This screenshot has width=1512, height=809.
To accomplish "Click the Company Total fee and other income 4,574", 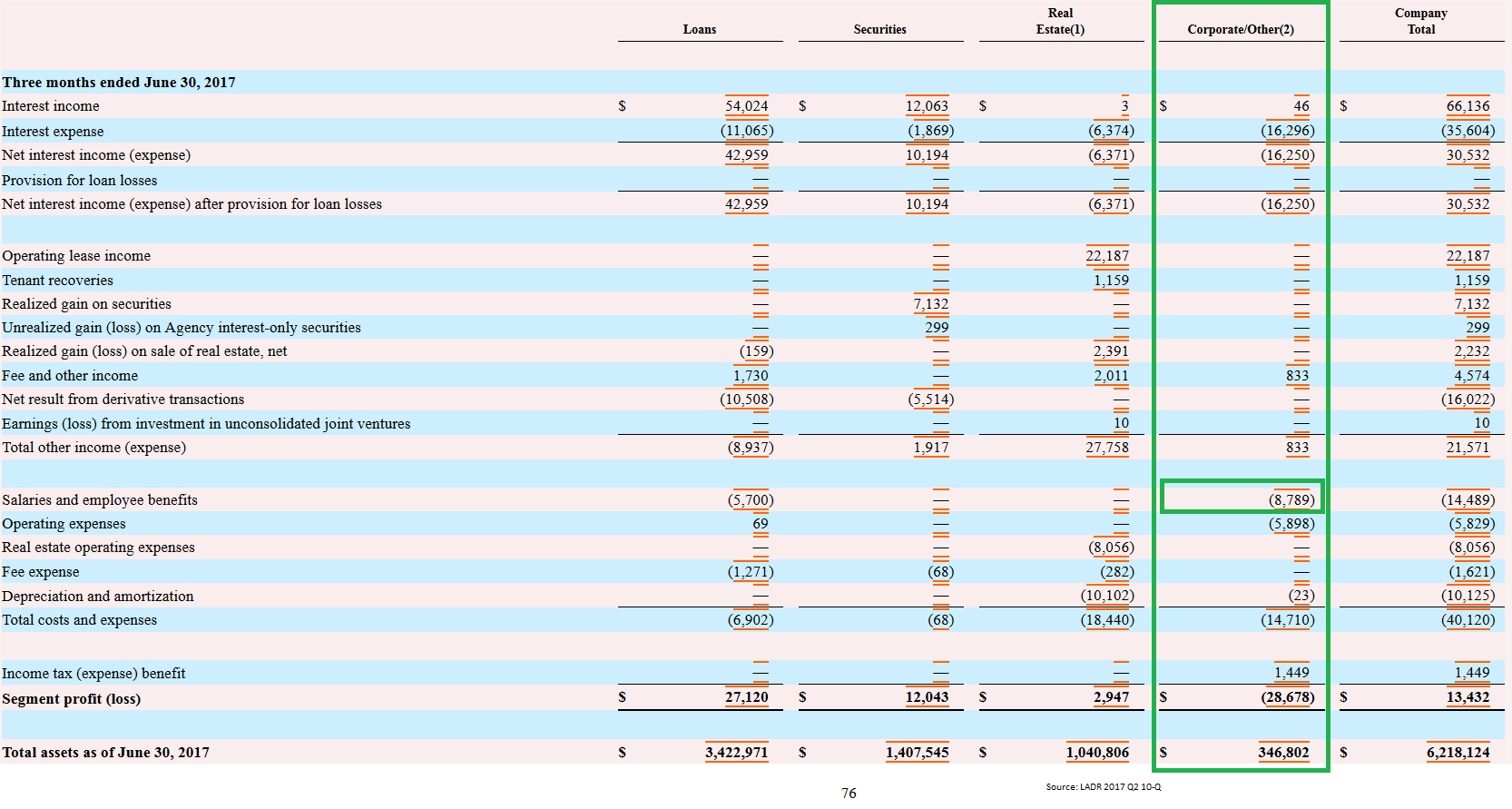I will [1472, 376].
